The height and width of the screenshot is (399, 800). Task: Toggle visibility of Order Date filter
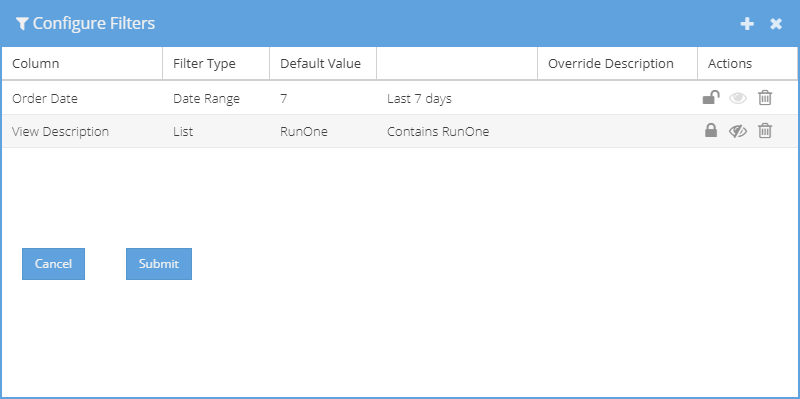coord(738,98)
